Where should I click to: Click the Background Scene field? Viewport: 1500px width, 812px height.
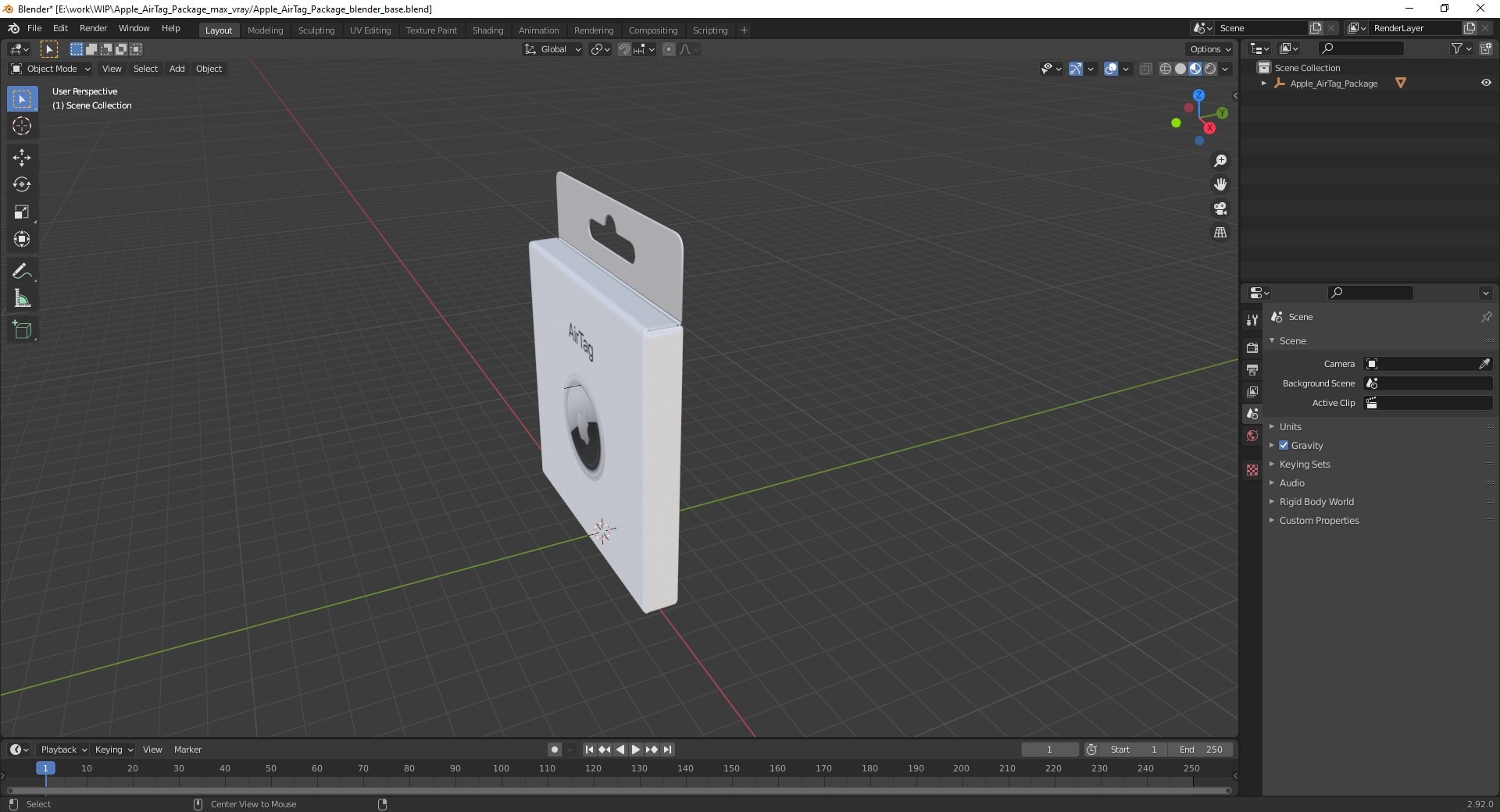[x=1428, y=383]
